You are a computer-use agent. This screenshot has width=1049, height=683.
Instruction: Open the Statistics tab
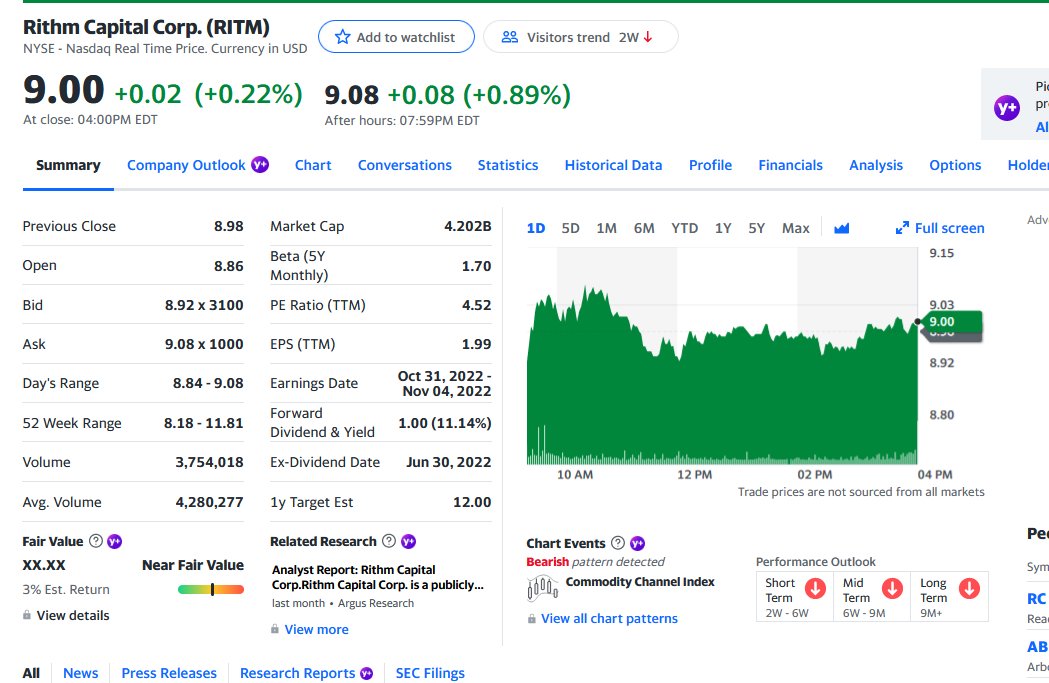click(x=508, y=165)
